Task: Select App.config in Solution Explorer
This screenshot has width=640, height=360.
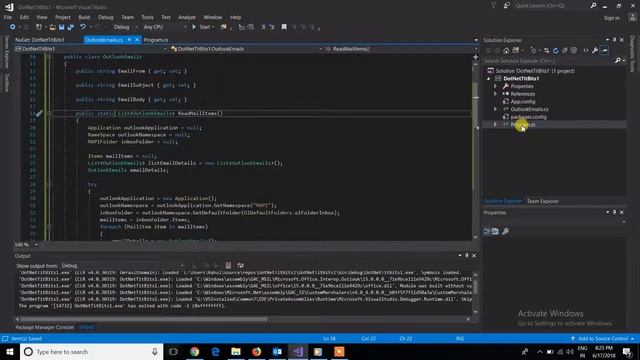Action: [x=522, y=102]
